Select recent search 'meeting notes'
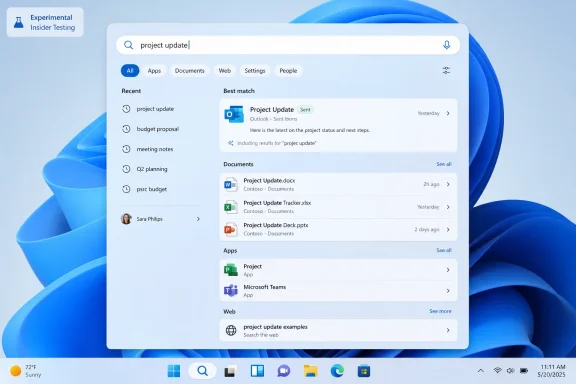The height and width of the screenshot is (384, 576). (155, 149)
